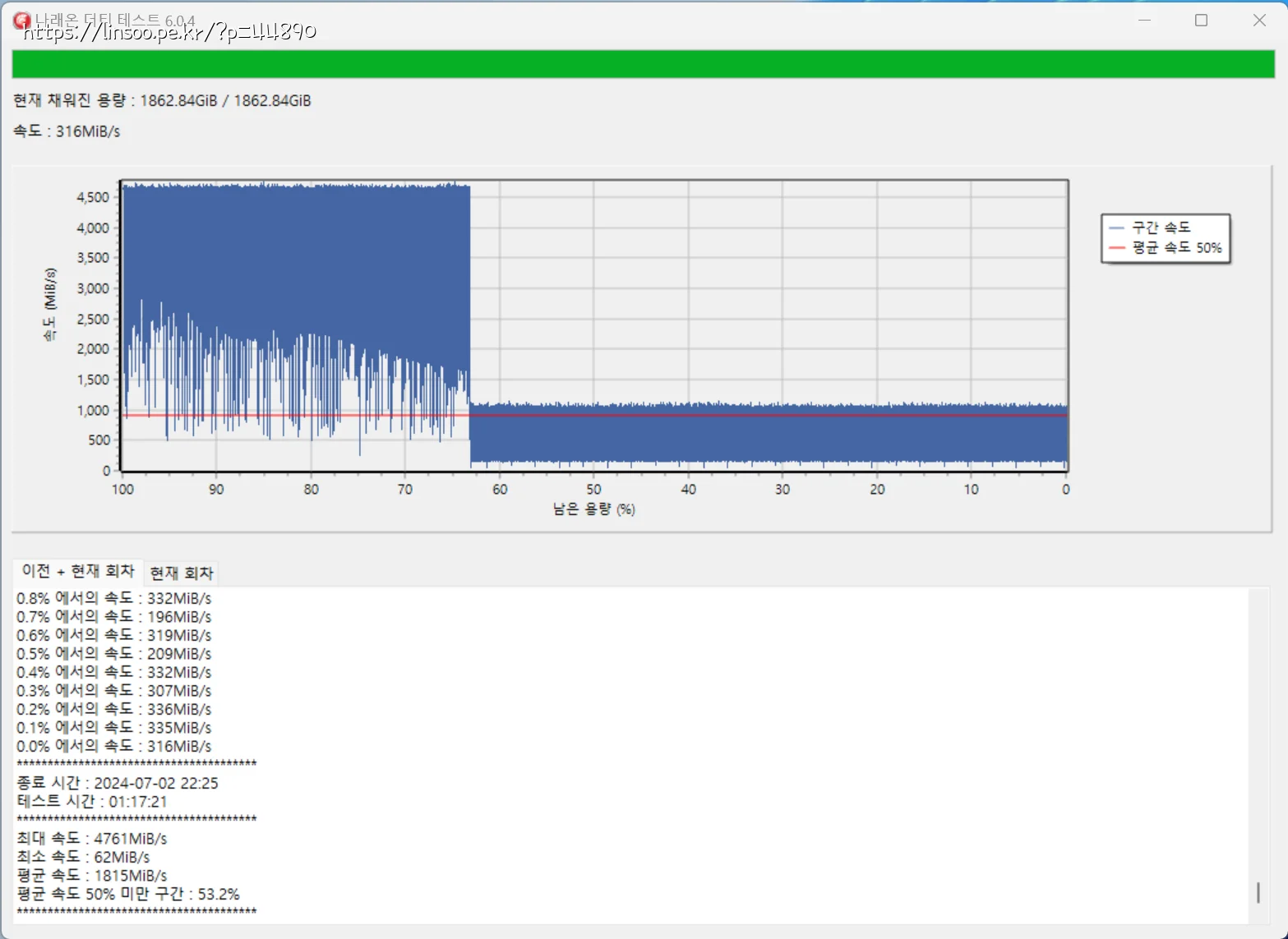Click the 4,500 value on speed axis
This screenshot has height=939, width=1288.
point(93,197)
